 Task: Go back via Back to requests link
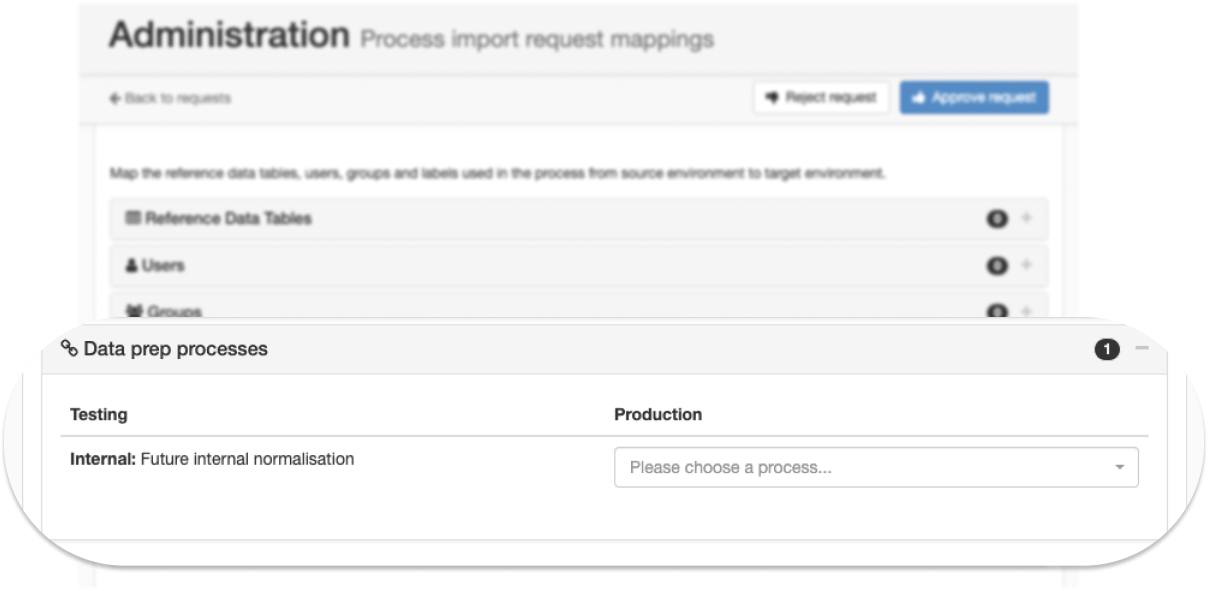click(x=170, y=98)
